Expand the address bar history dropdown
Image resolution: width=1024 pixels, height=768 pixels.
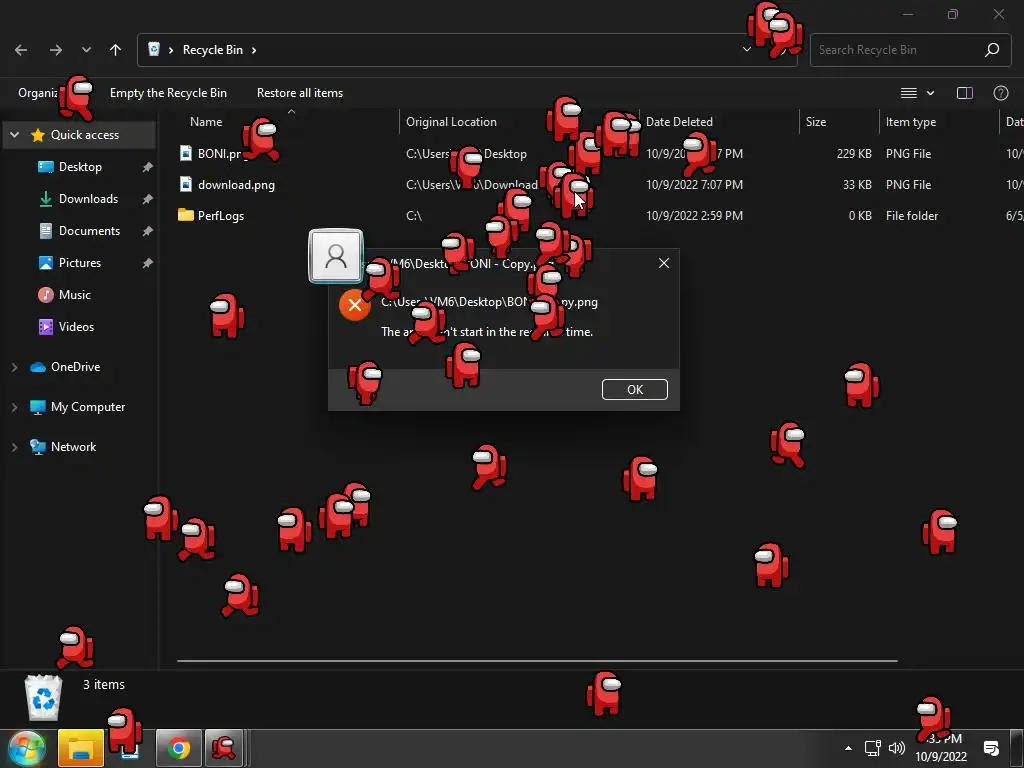[746, 49]
